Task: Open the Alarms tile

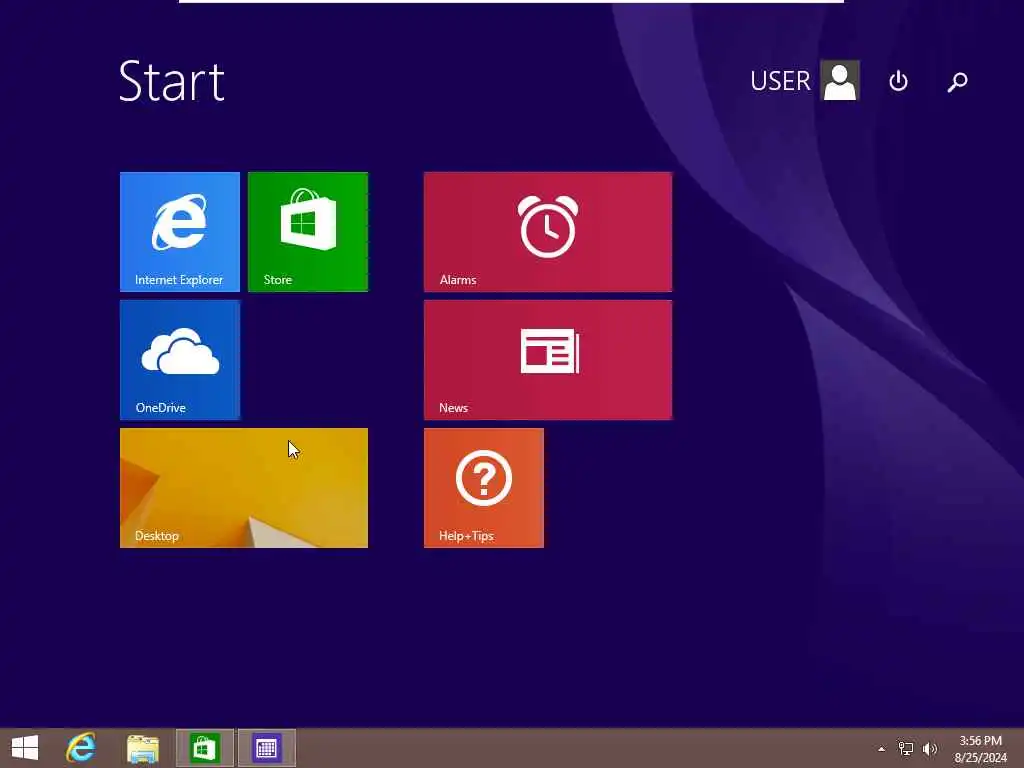Action: 547,232
